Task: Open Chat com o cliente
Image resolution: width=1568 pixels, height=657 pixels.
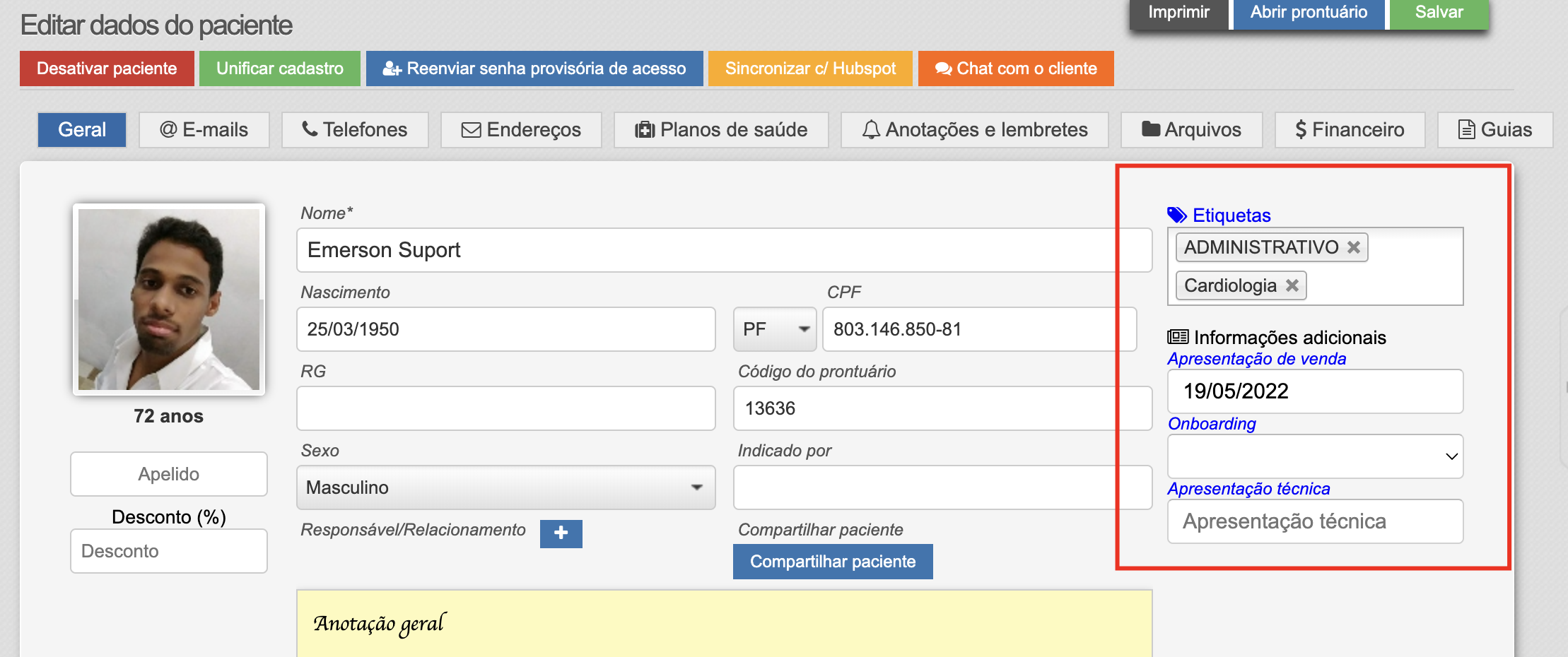Action: point(1016,69)
